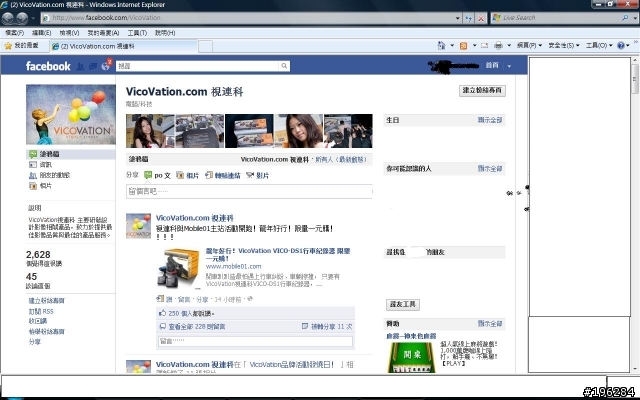Go back with the browser Back arrow
This screenshot has height=400, width=640.
8,18
